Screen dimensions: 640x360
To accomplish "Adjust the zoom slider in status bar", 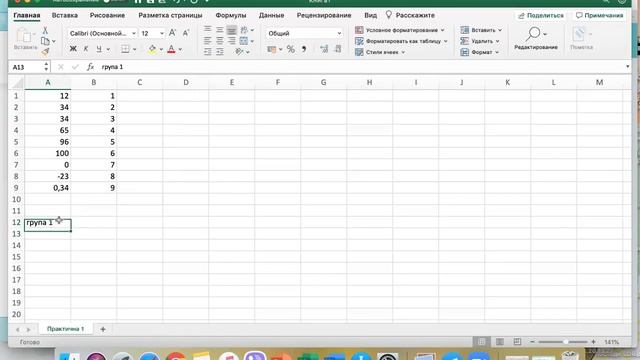I will click(565, 342).
